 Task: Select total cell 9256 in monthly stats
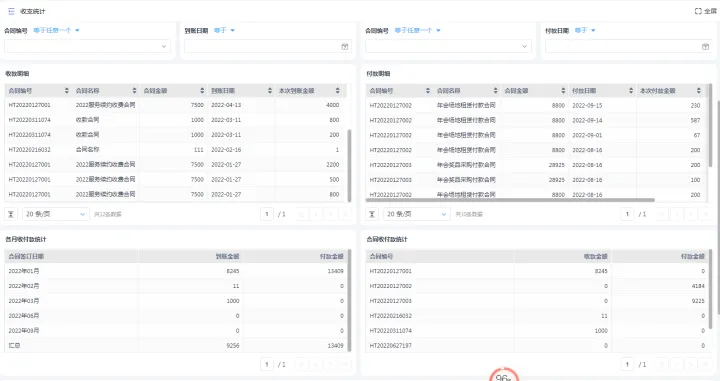click(x=233, y=346)
